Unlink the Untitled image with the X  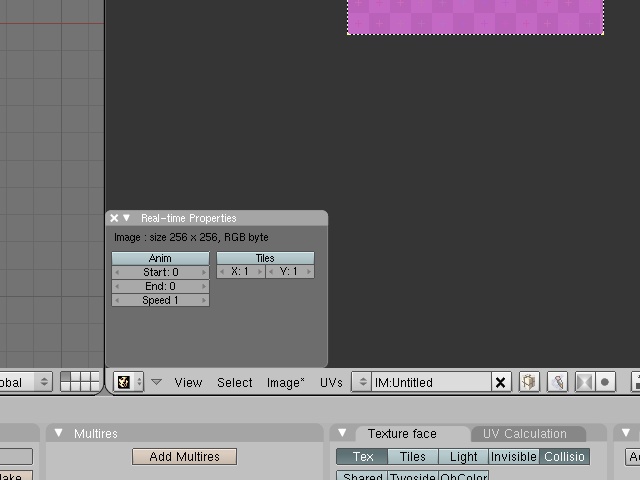pos(501,382)
